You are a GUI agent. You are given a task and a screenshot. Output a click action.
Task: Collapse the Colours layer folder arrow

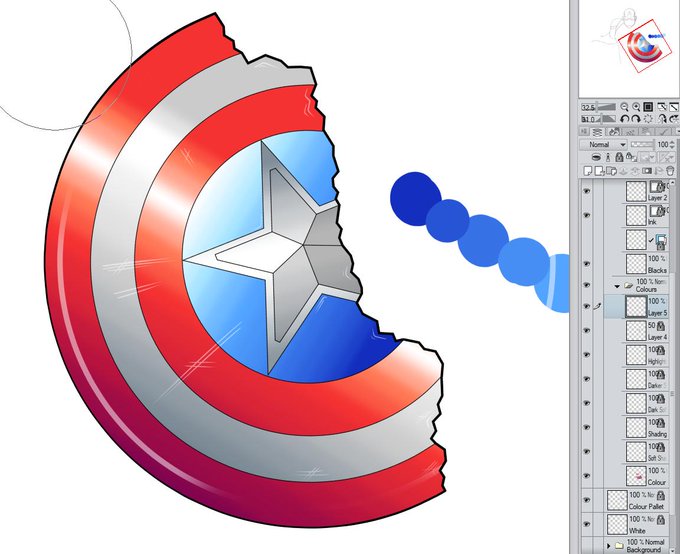(617, 286)
